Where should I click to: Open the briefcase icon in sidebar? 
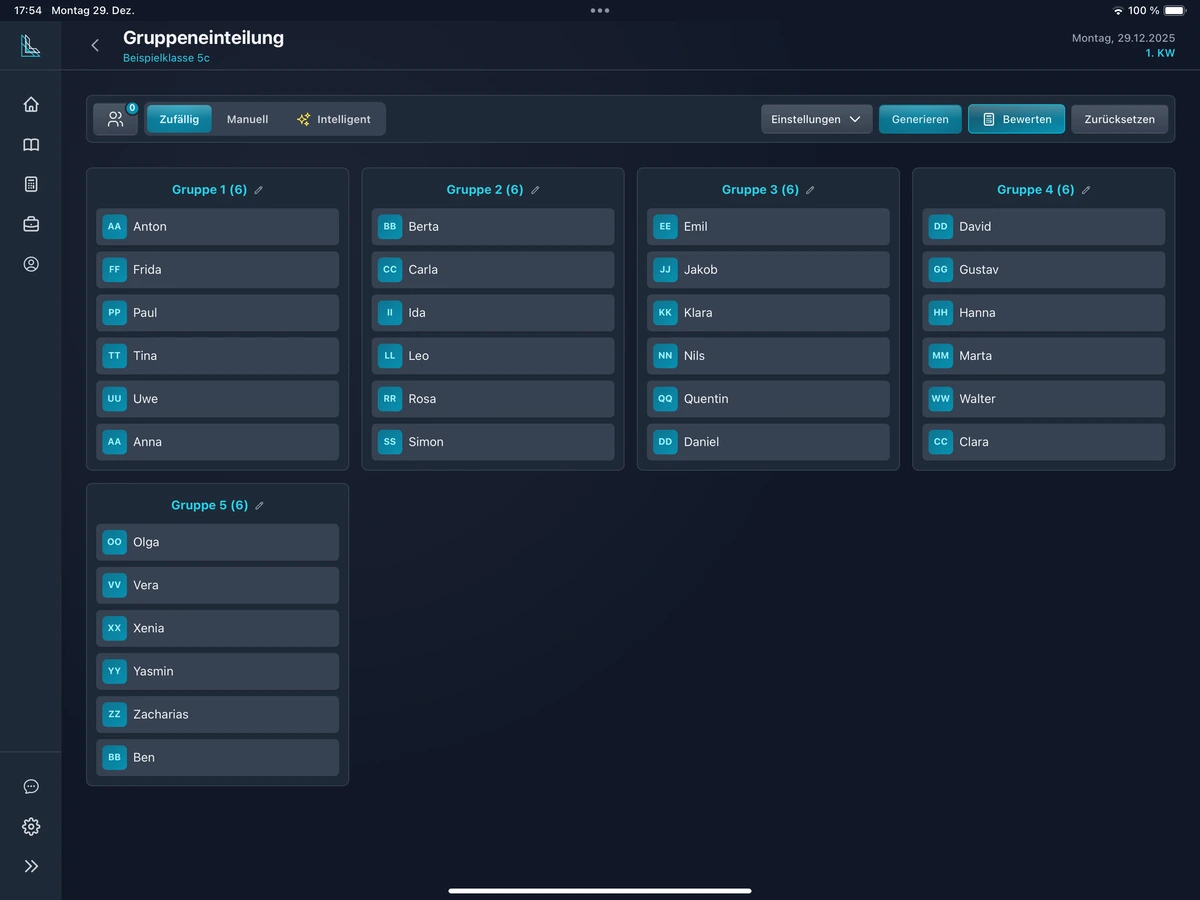point(31,224)
